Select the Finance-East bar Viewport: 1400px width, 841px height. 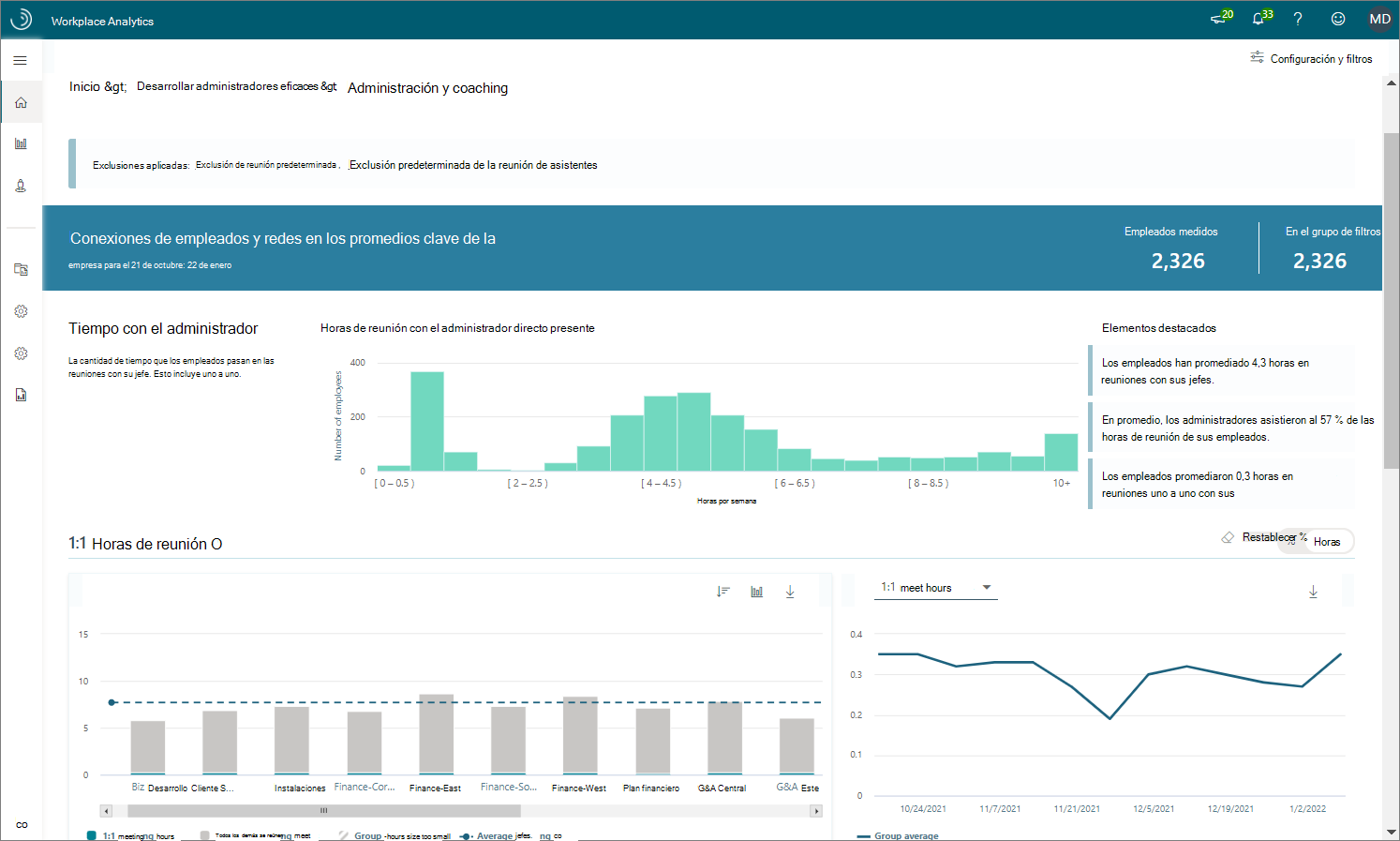click(x=437, y=734)
